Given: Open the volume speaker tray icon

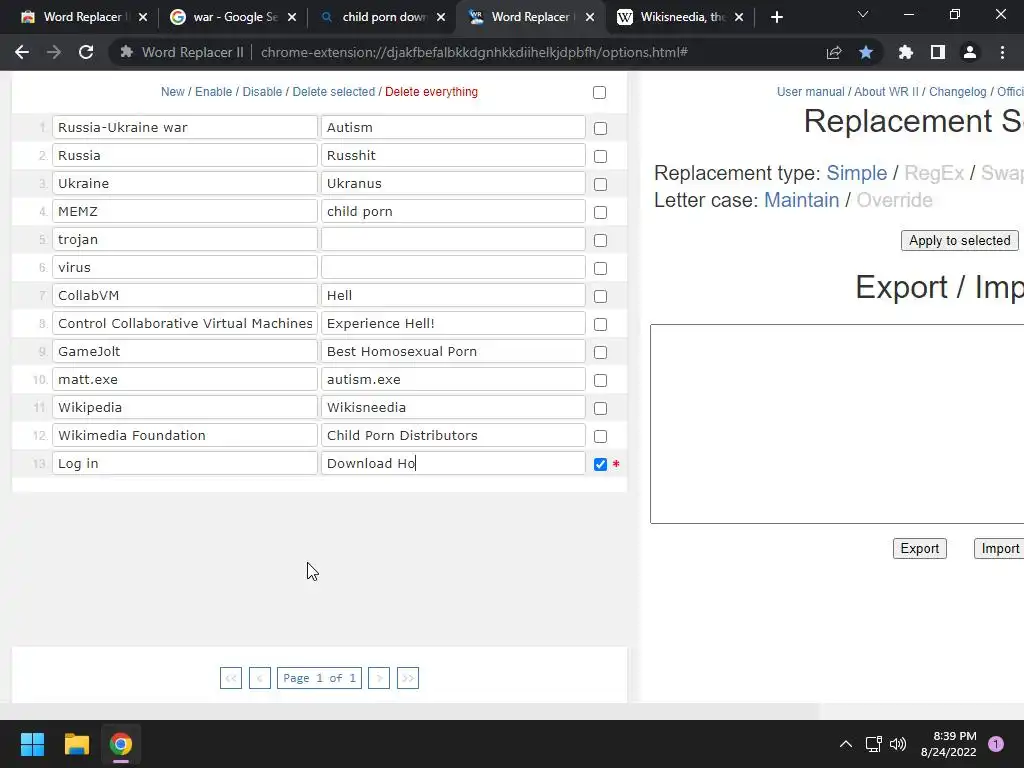Looking at the screenshot, I should (898, 744).
